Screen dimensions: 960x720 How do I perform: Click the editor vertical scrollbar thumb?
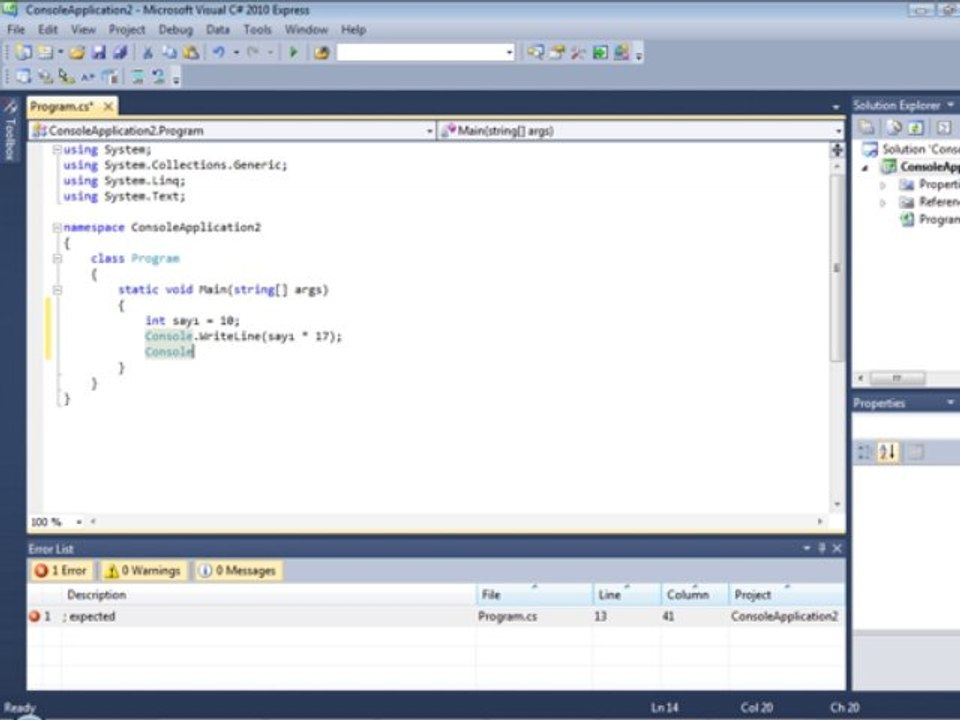[x=837, y=268]
